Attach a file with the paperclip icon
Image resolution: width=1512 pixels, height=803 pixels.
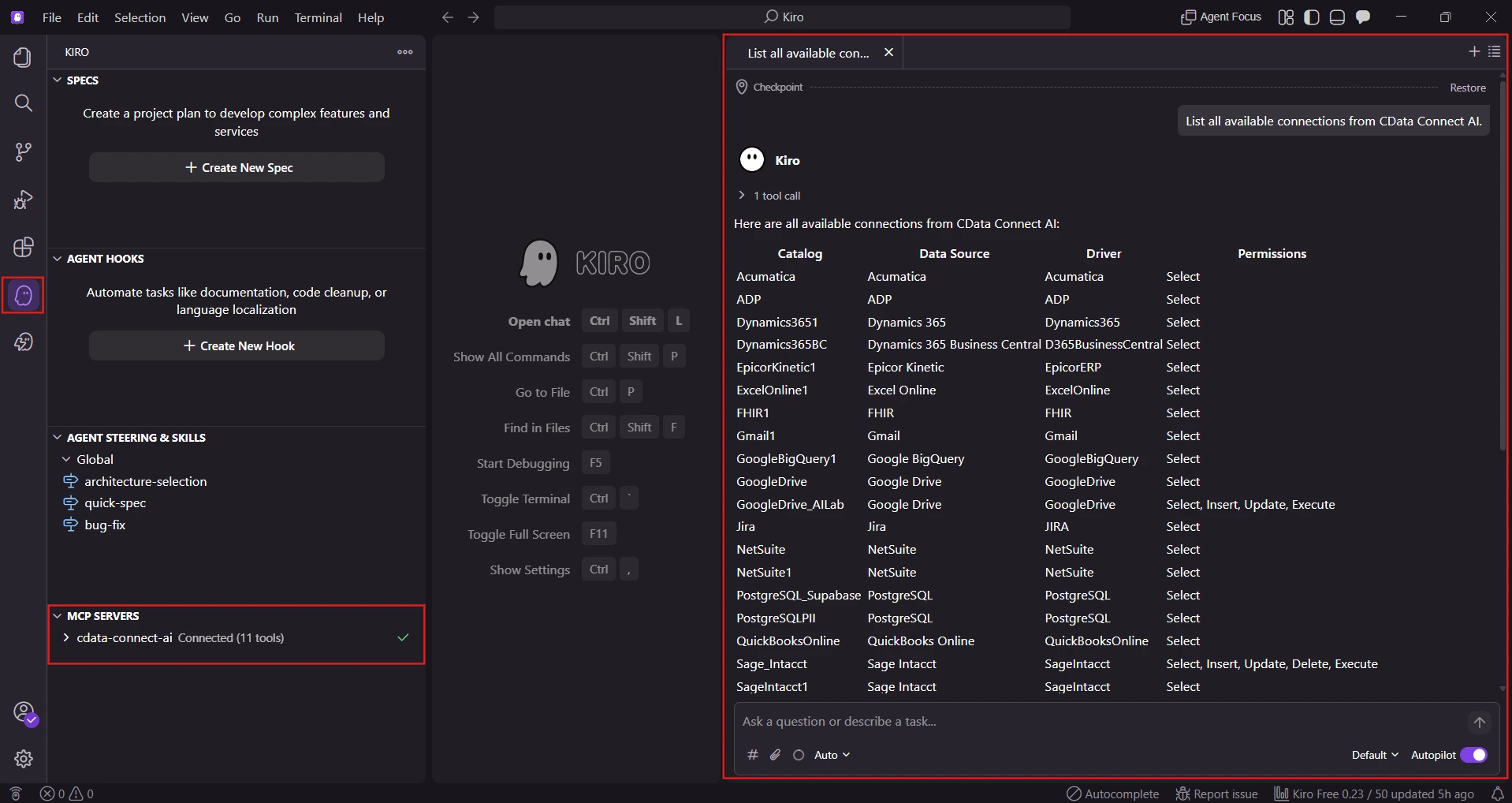tap(776, 755)
